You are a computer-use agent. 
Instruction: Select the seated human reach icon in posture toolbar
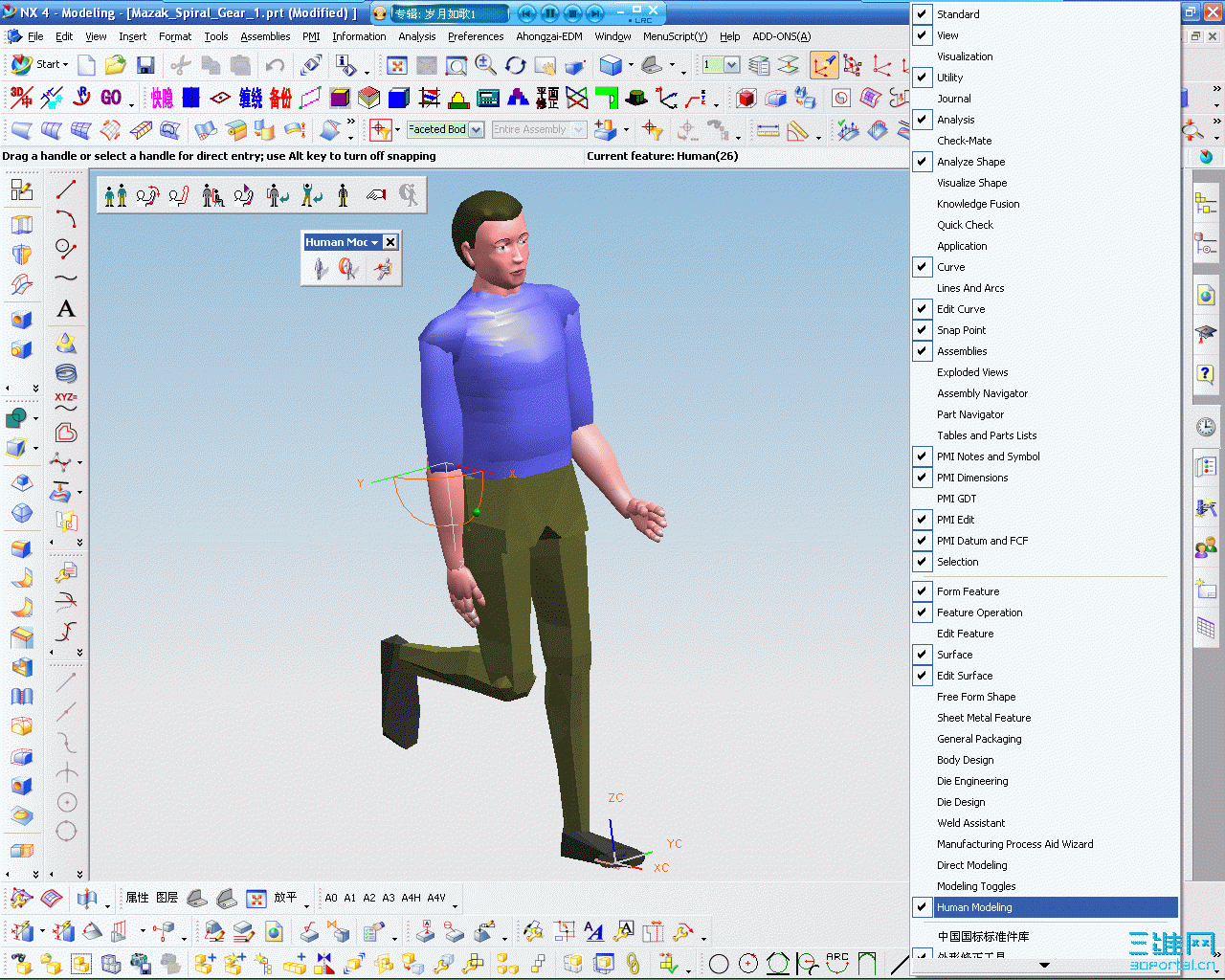[x=213, y=195]
